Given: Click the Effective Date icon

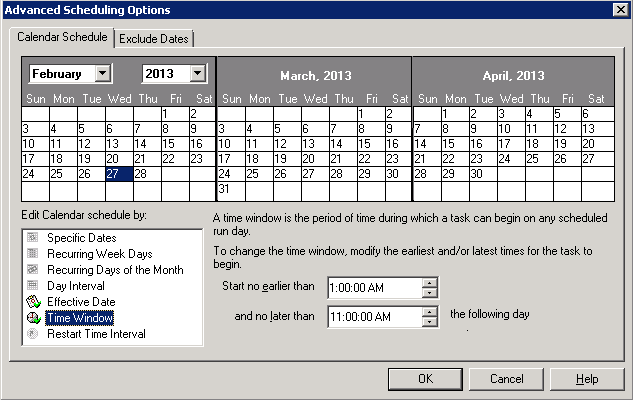Looking at the screenshot, I should 33,302.
